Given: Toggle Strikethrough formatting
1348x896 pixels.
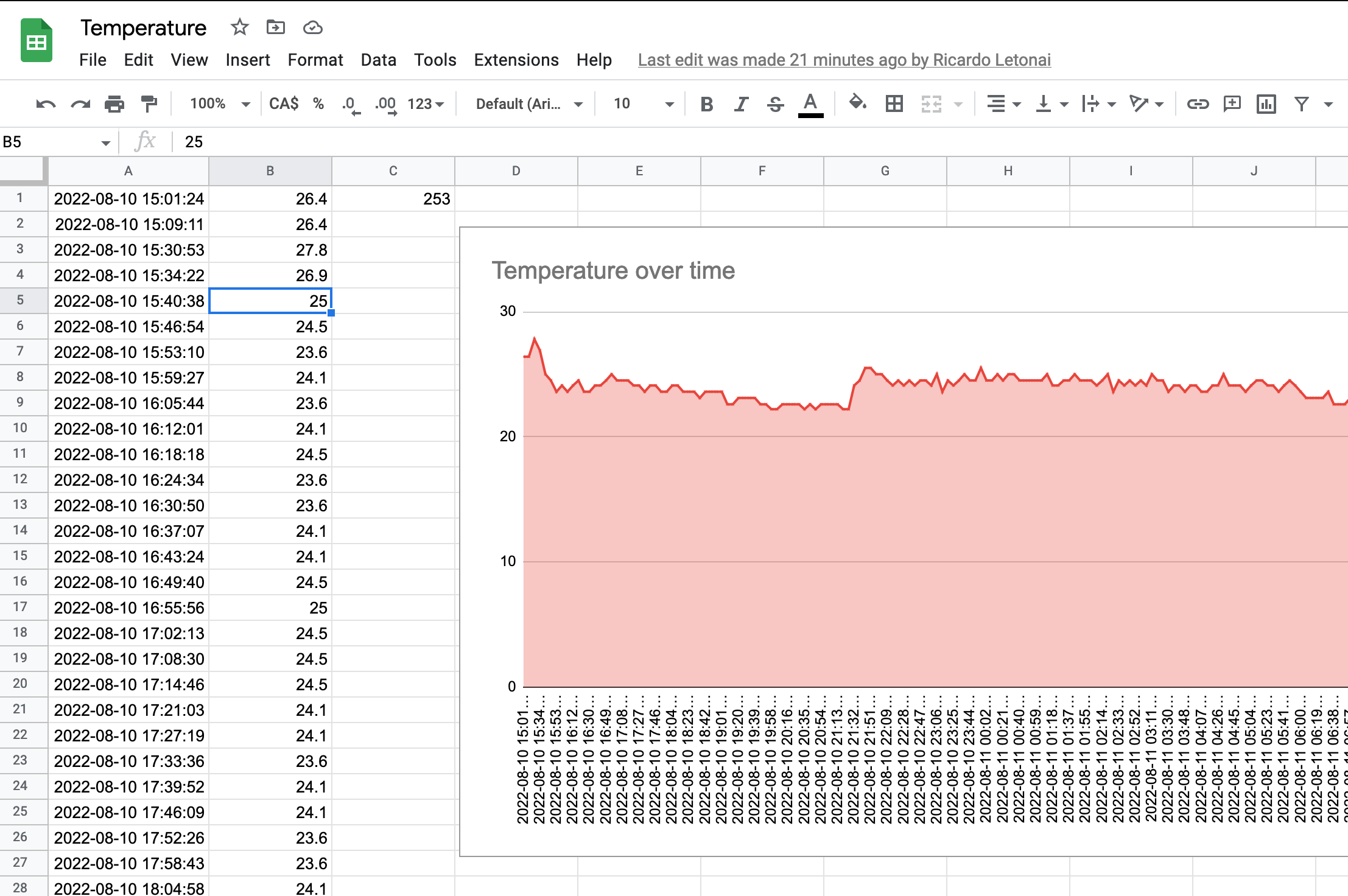Looking at the screenshot, I should pyautogui.click(x=775, y=104).
